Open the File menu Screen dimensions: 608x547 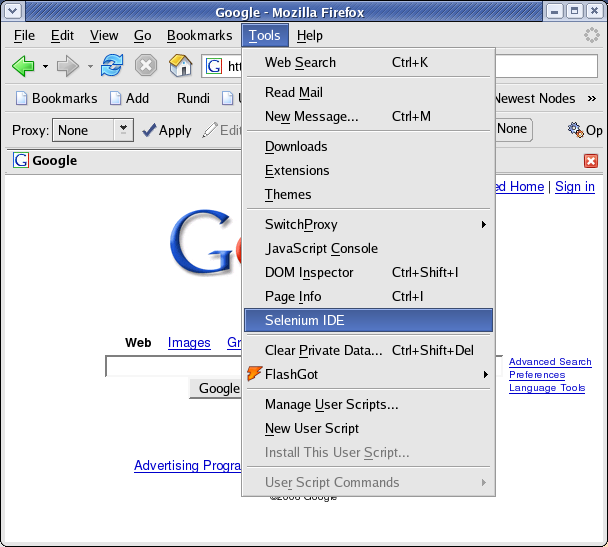tap(24, 36)
